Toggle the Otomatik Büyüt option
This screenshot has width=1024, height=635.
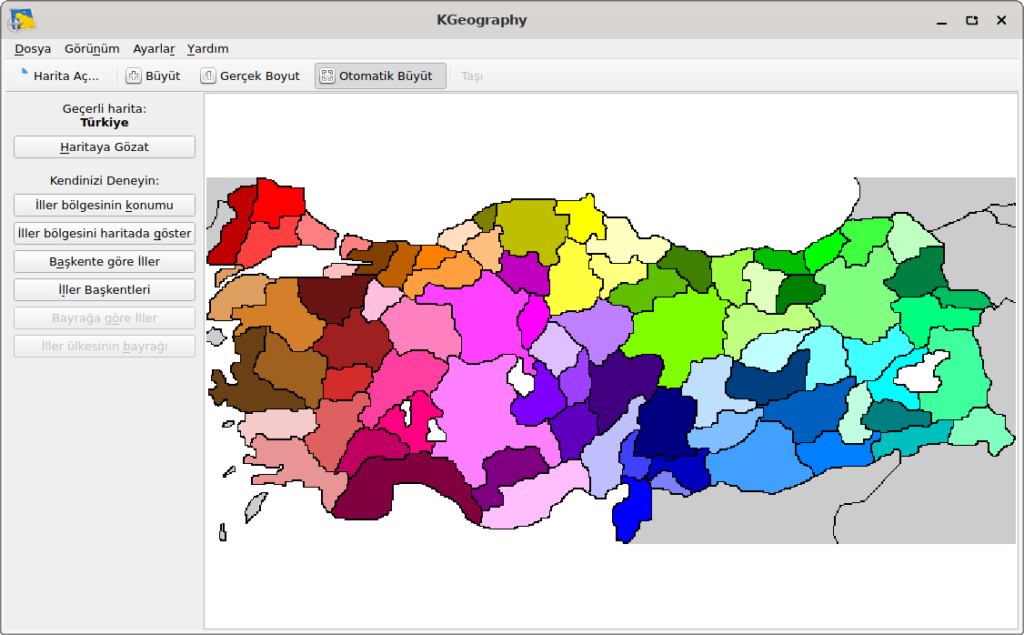point(380,76)
